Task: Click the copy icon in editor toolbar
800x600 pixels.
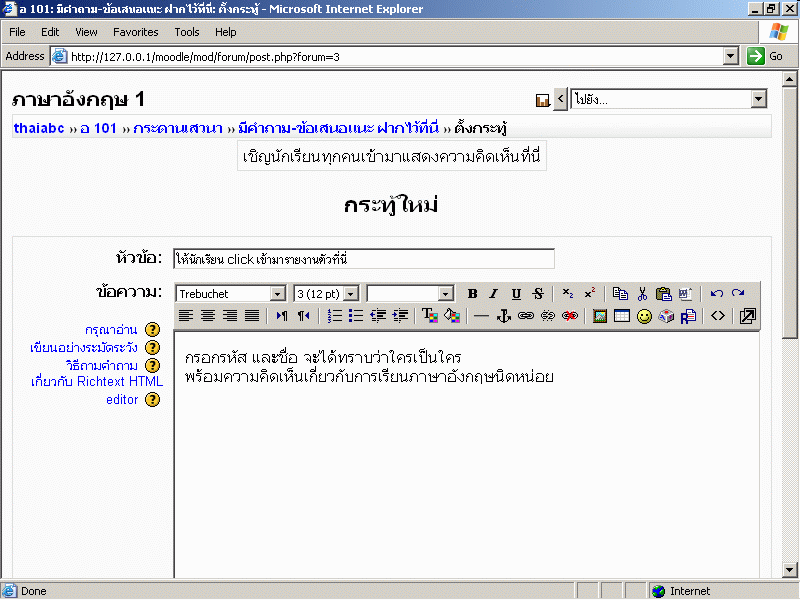Action: click(x=620, y=294)
